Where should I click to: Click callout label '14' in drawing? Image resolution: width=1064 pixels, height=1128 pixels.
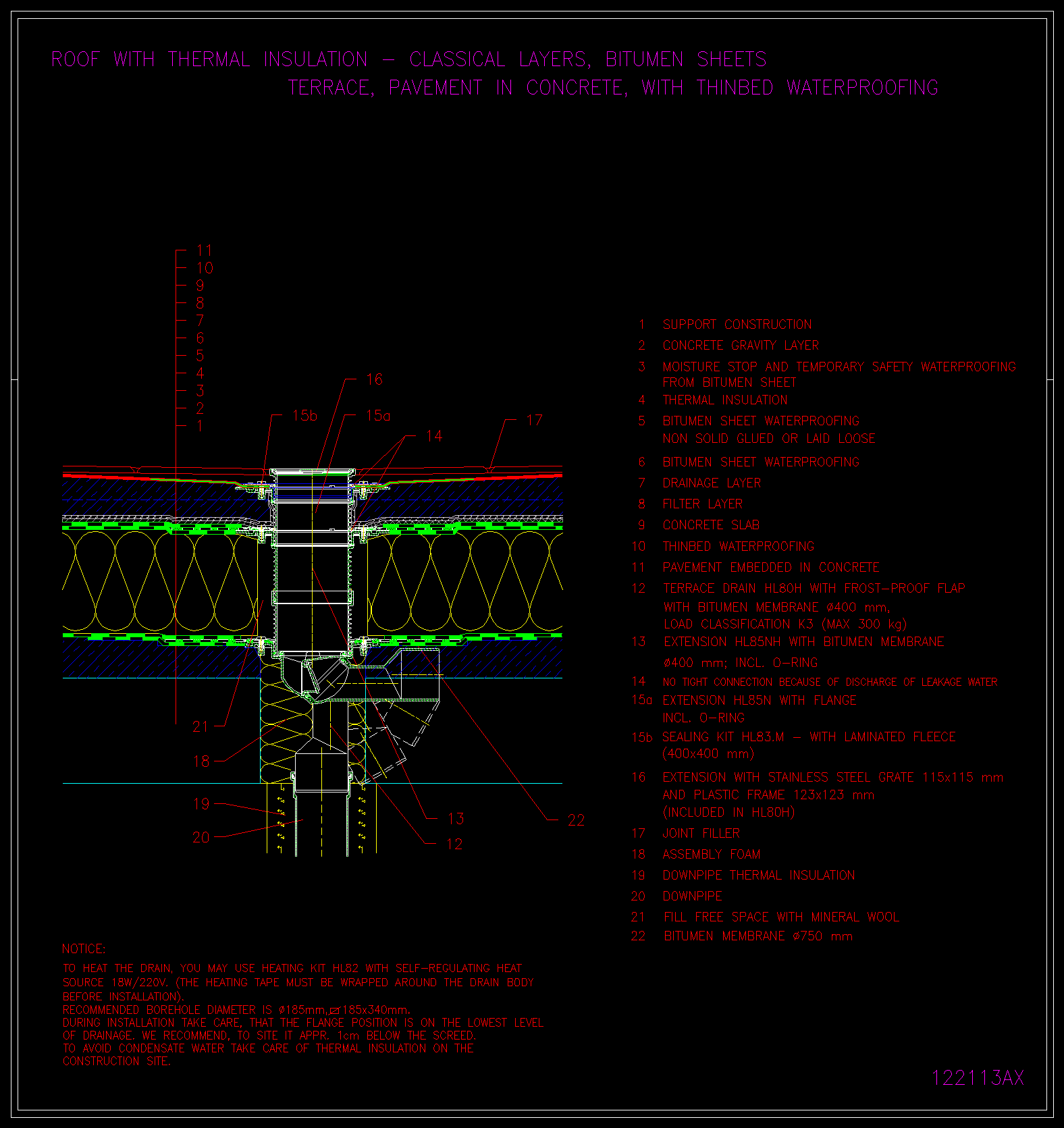click(435, 436)
